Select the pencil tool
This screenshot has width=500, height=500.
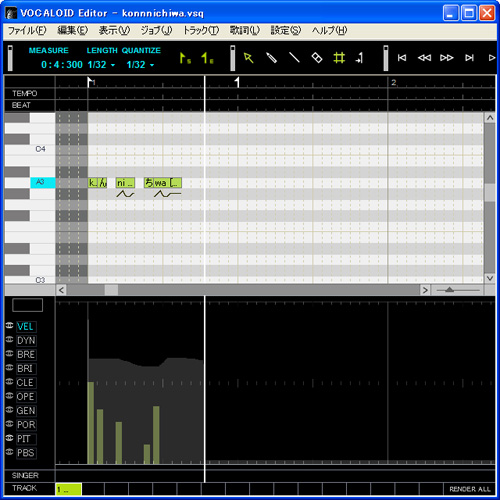point(271,58)
